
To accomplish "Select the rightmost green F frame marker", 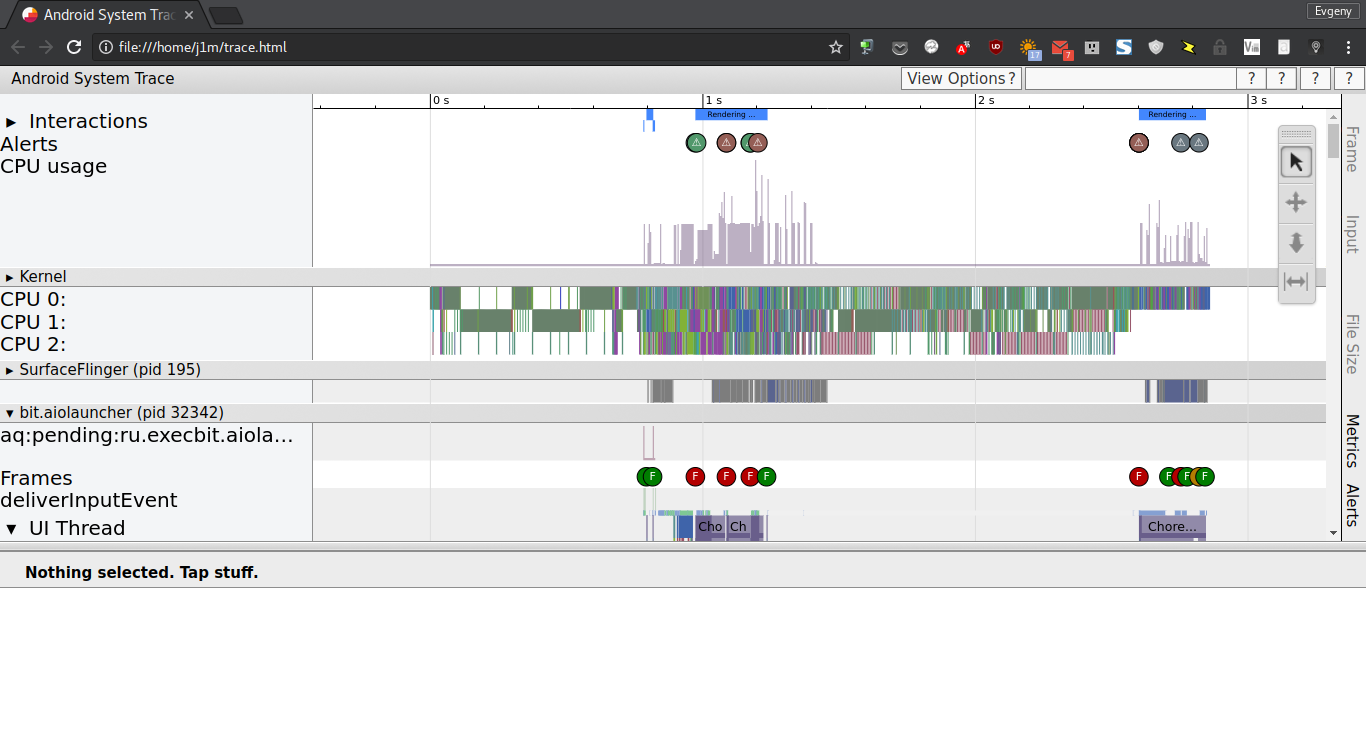I will tap(1205, 477).
